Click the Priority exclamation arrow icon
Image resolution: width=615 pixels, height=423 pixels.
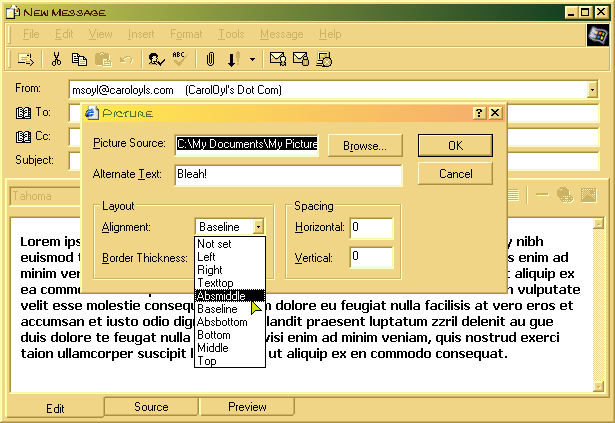pos(234,60)
